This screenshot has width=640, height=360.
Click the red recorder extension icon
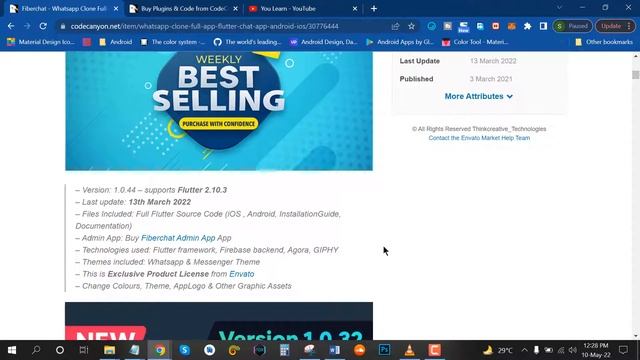coord(496,26)
